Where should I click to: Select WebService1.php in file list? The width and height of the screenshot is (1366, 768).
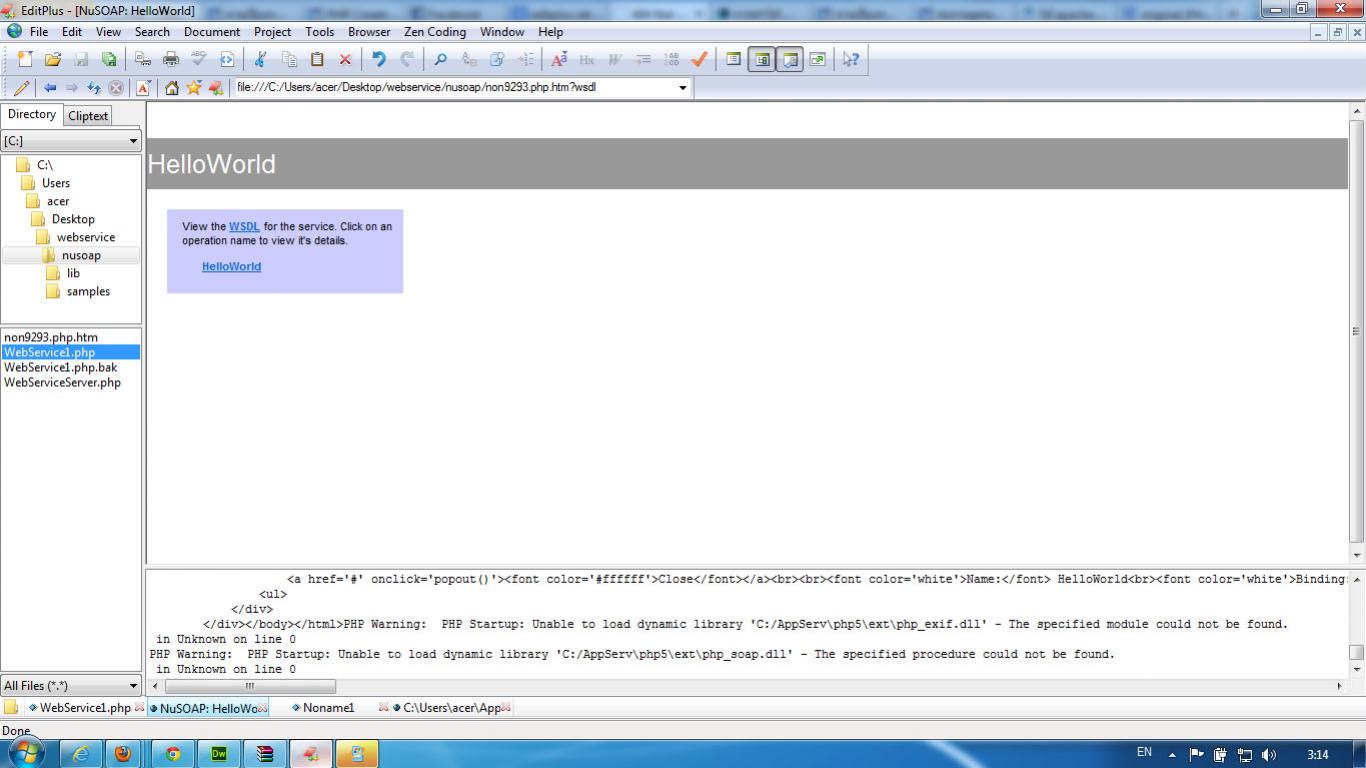point(71,352)
